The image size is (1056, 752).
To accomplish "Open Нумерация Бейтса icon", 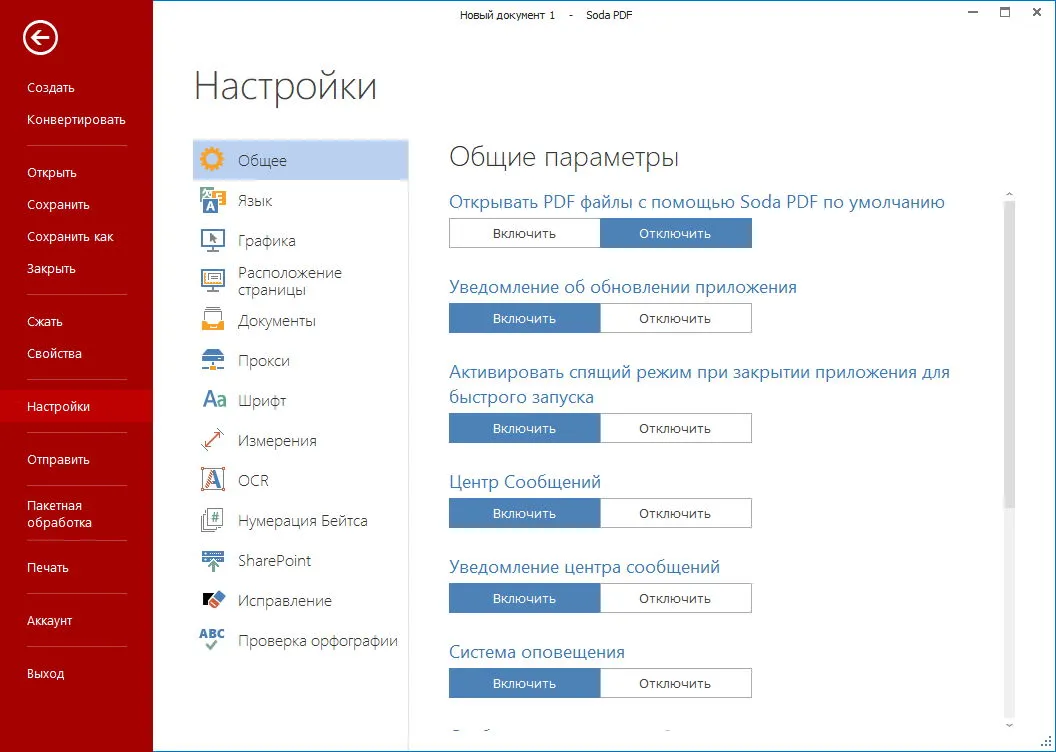I will coord(213,520).
